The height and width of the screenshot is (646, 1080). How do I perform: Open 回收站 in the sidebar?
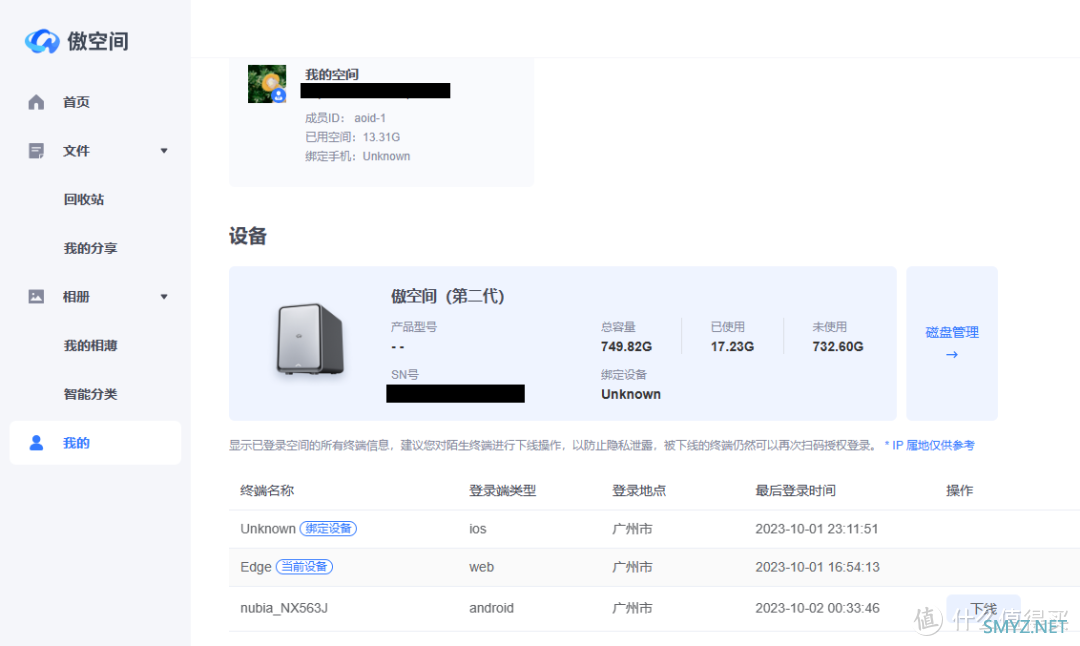coord(83,200)
